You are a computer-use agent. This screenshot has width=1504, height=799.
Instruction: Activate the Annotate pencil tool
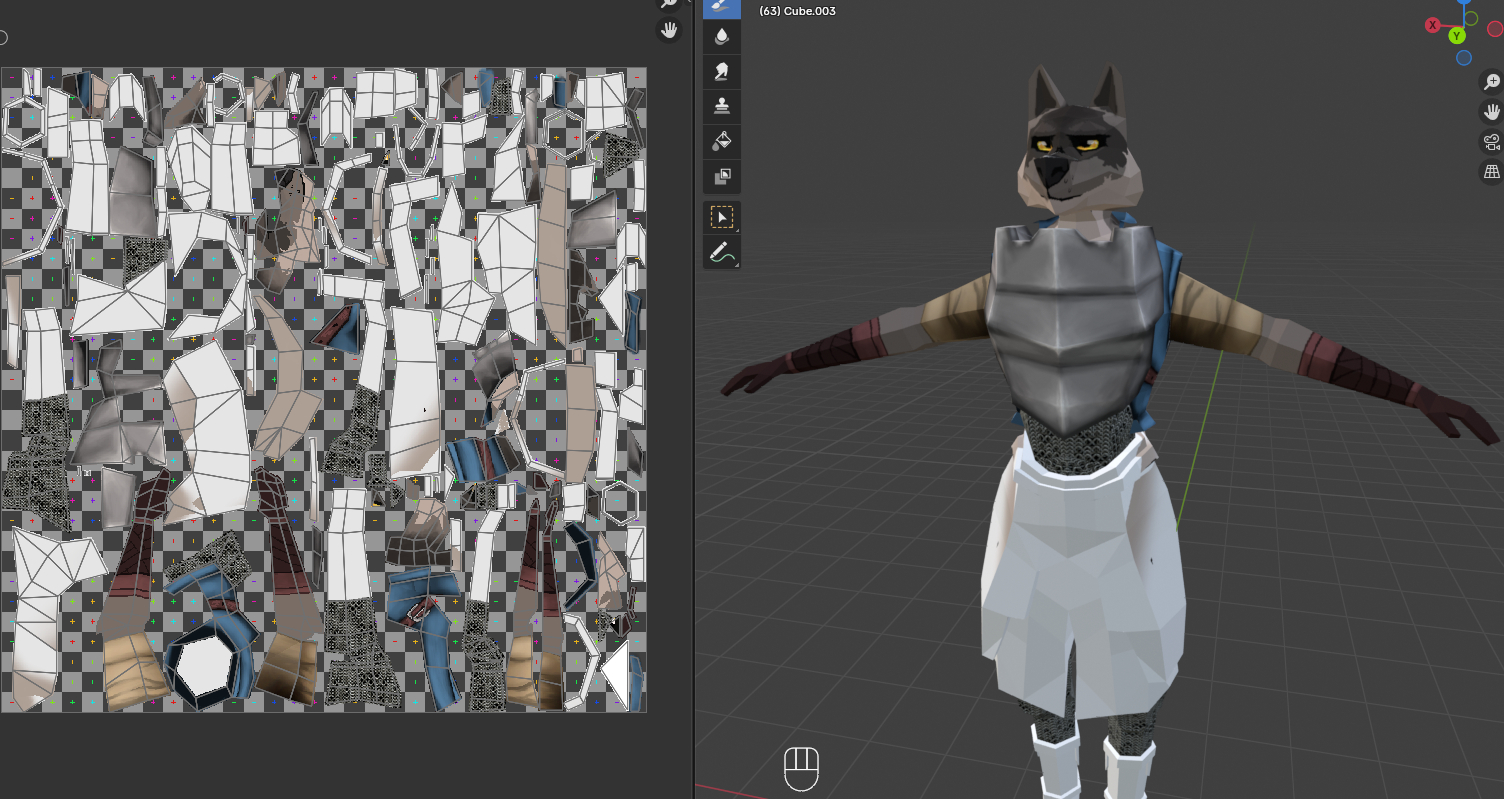[x=722, y=254]
